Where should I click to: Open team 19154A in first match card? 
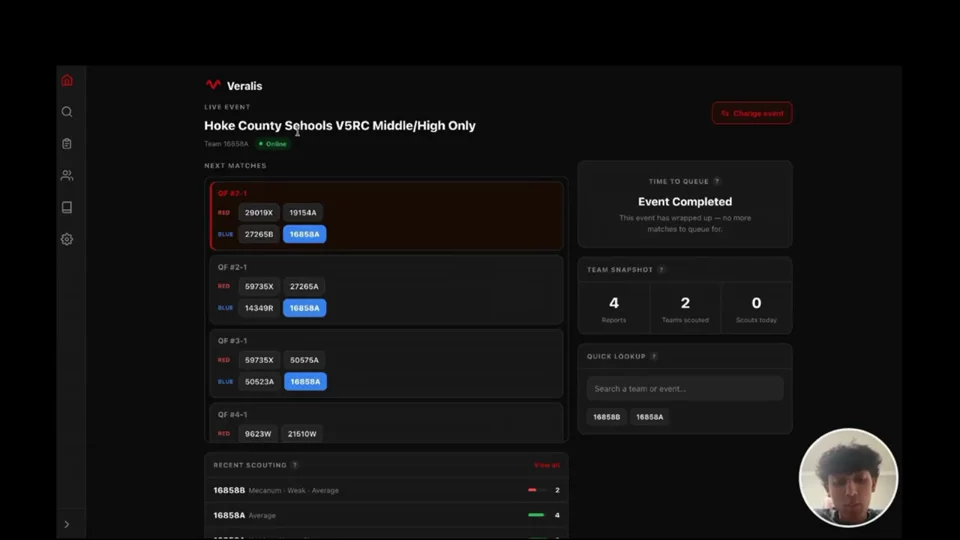tap(303, 212)
